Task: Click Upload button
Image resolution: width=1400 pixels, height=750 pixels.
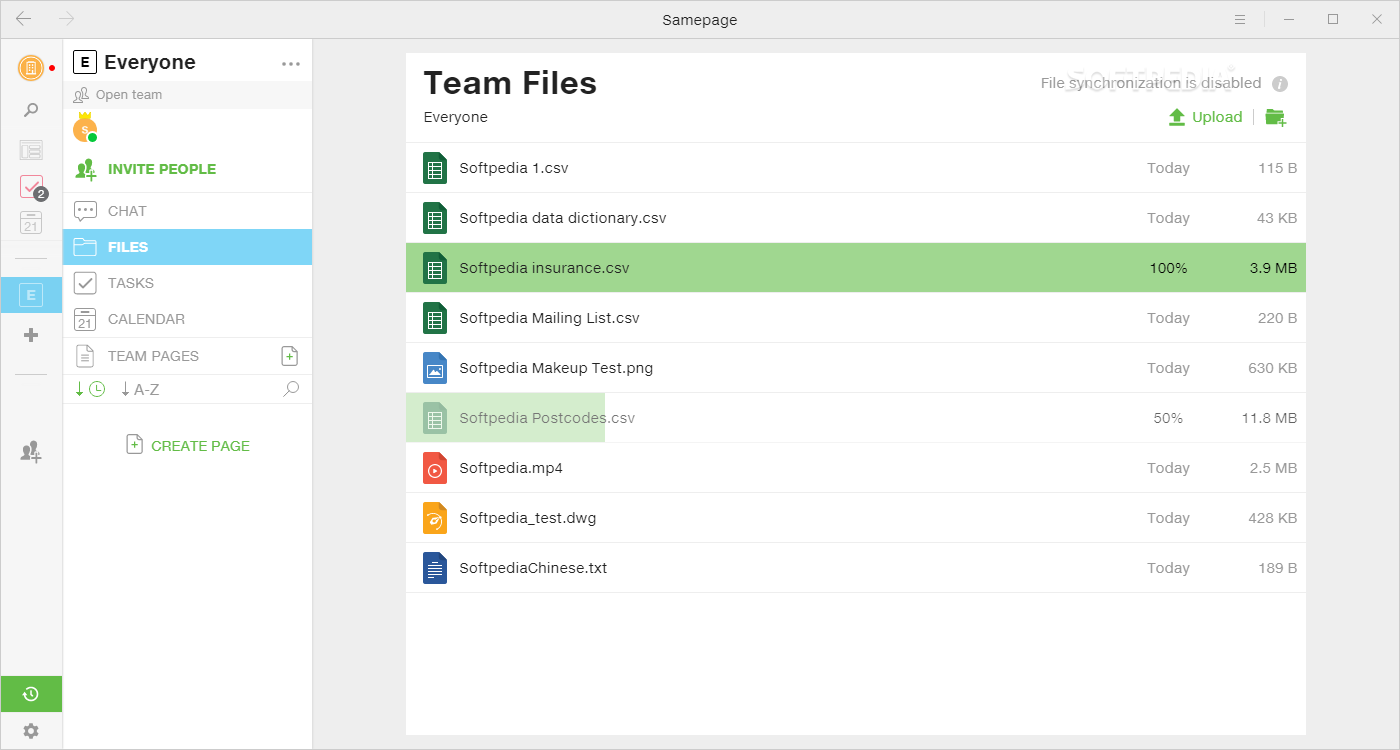Action: click(1205, 117)
